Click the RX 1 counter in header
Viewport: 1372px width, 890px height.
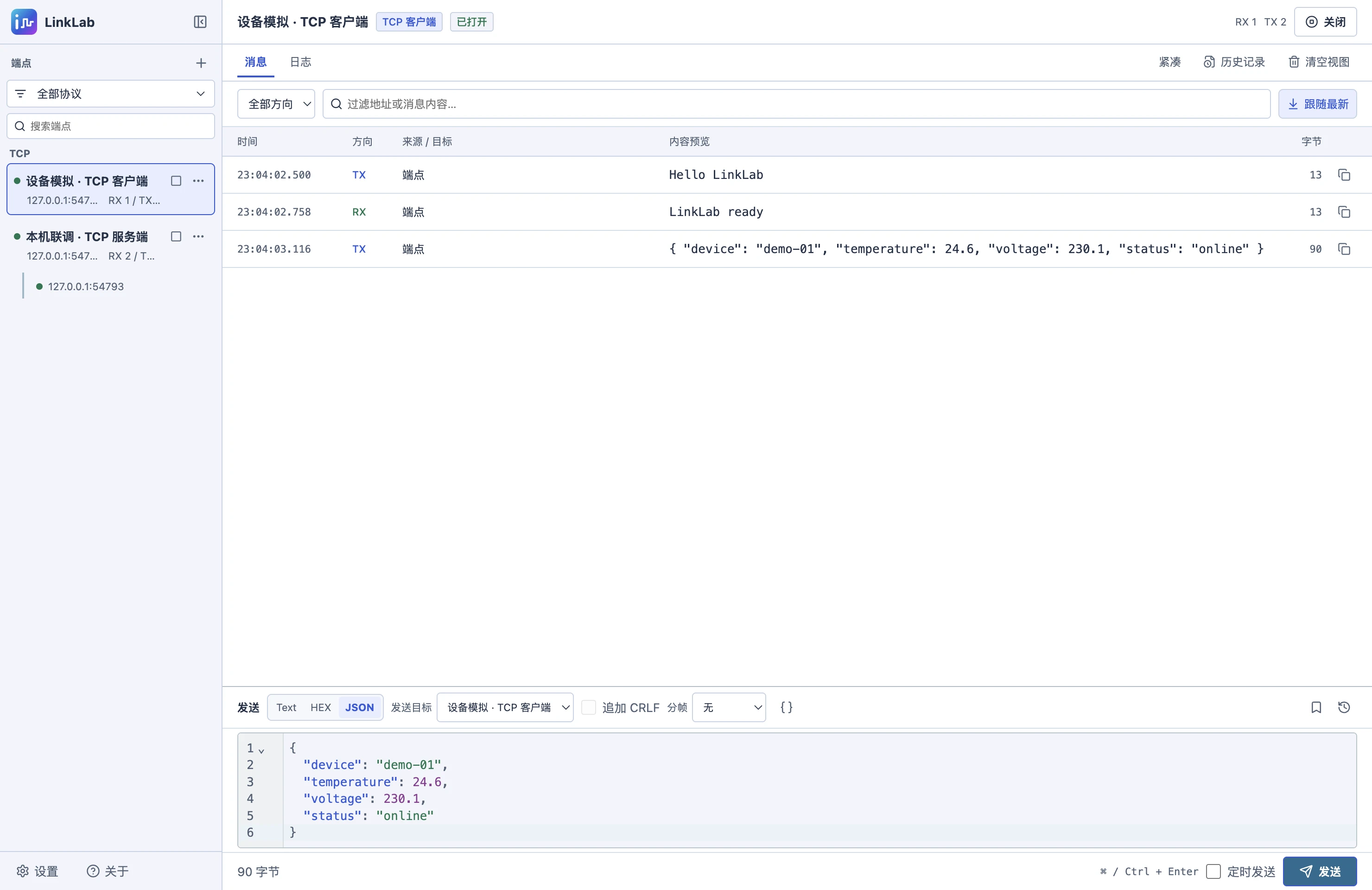[x=1246, y=22]
